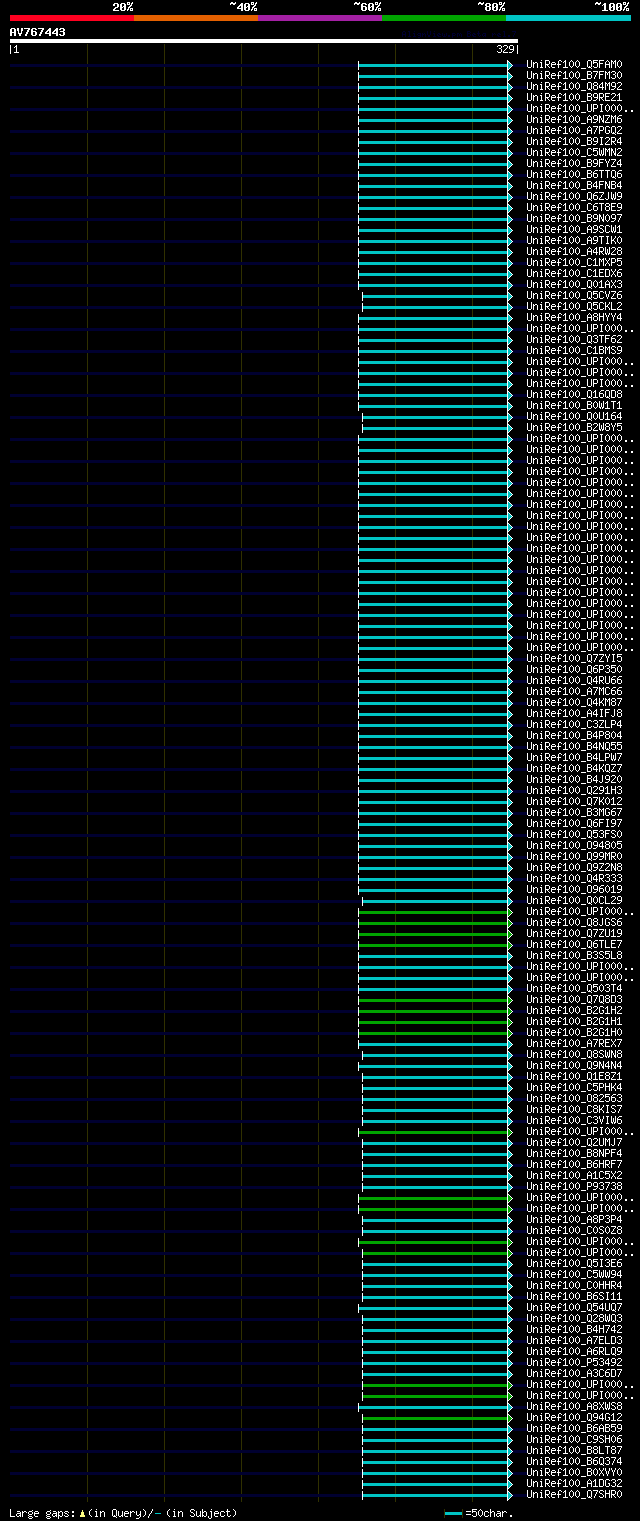Select the UniRef100_Q54UQ7 label
640x1521 pixels.
pyautogui.click(x=574, y=1308)
